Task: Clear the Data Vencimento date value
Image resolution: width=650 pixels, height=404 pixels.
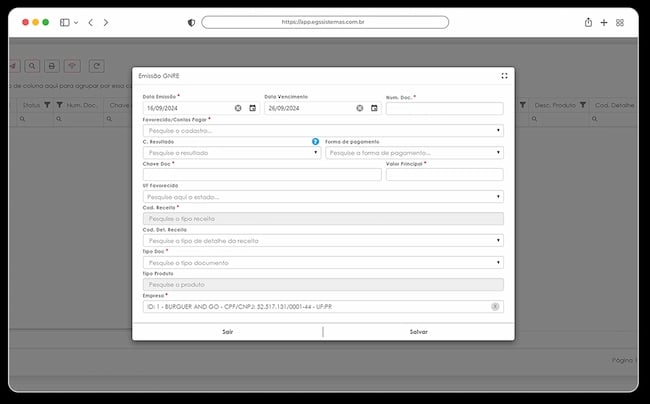Action: (360, 108)
